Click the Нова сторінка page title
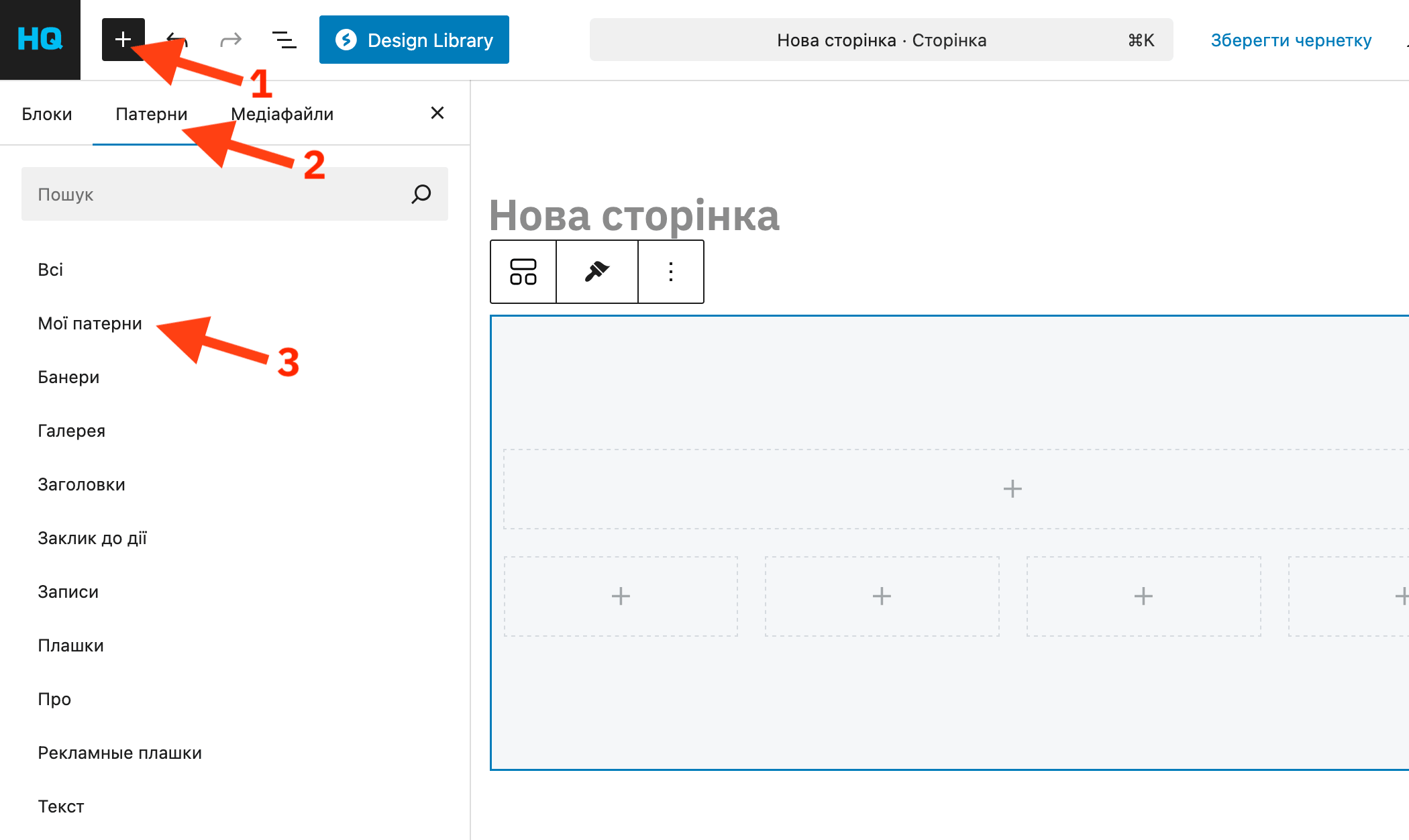This screenshot has width=1409, height=840. coord(634,215)
